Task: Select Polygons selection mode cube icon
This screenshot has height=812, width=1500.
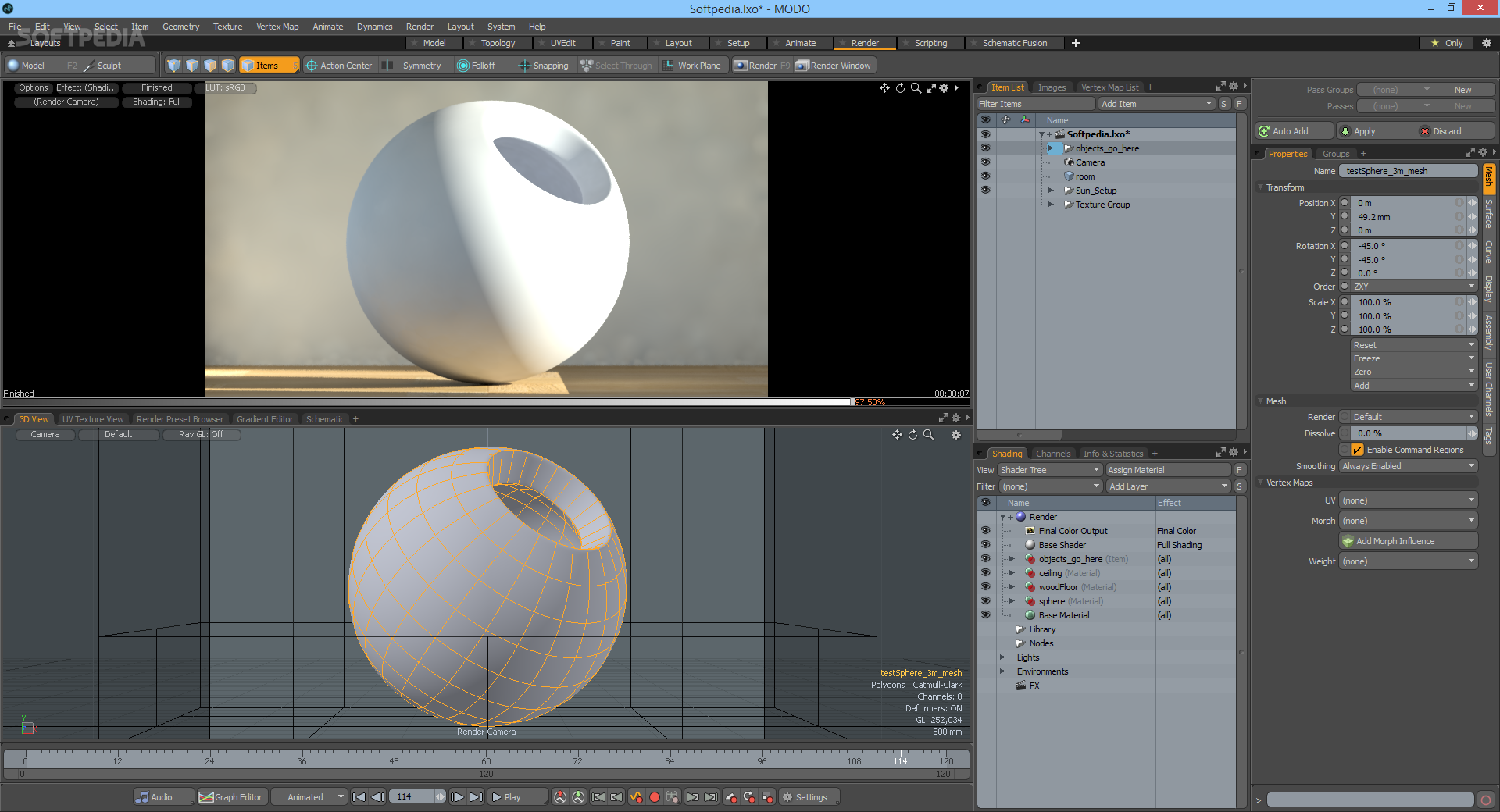Action: (x=210, y=66)
